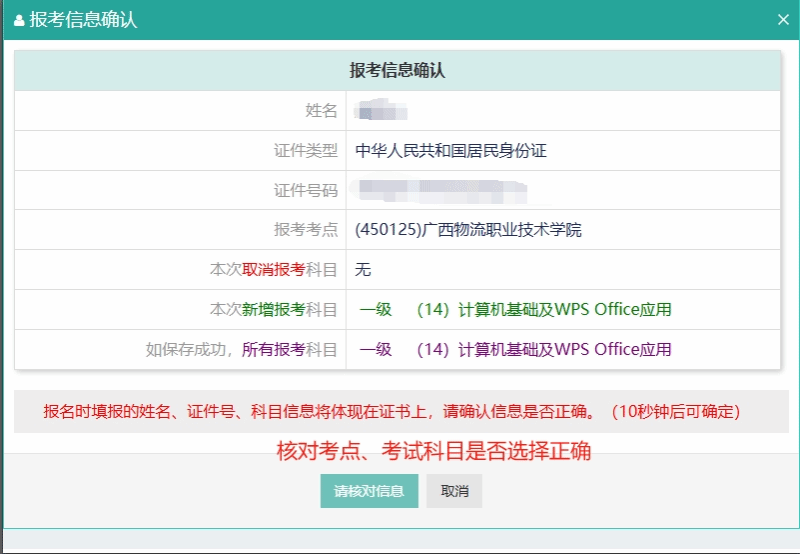800x554 pixels.
Task: Click the table header 报考信息确认
Action: click(397, 71)
